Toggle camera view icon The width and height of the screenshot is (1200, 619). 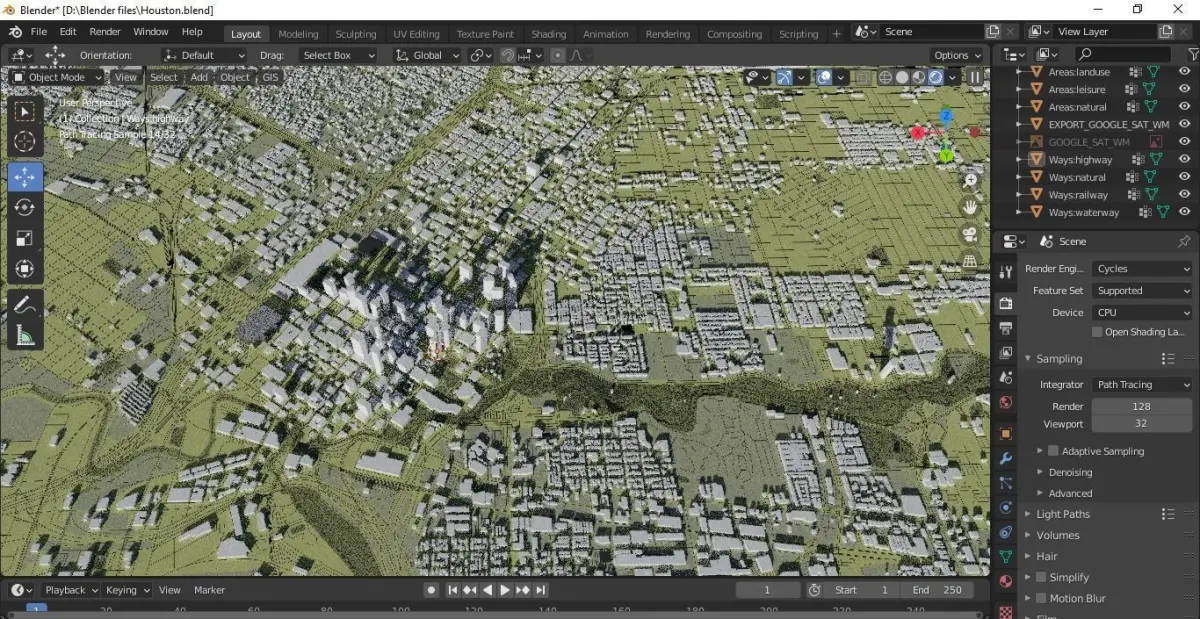[970, 234]
